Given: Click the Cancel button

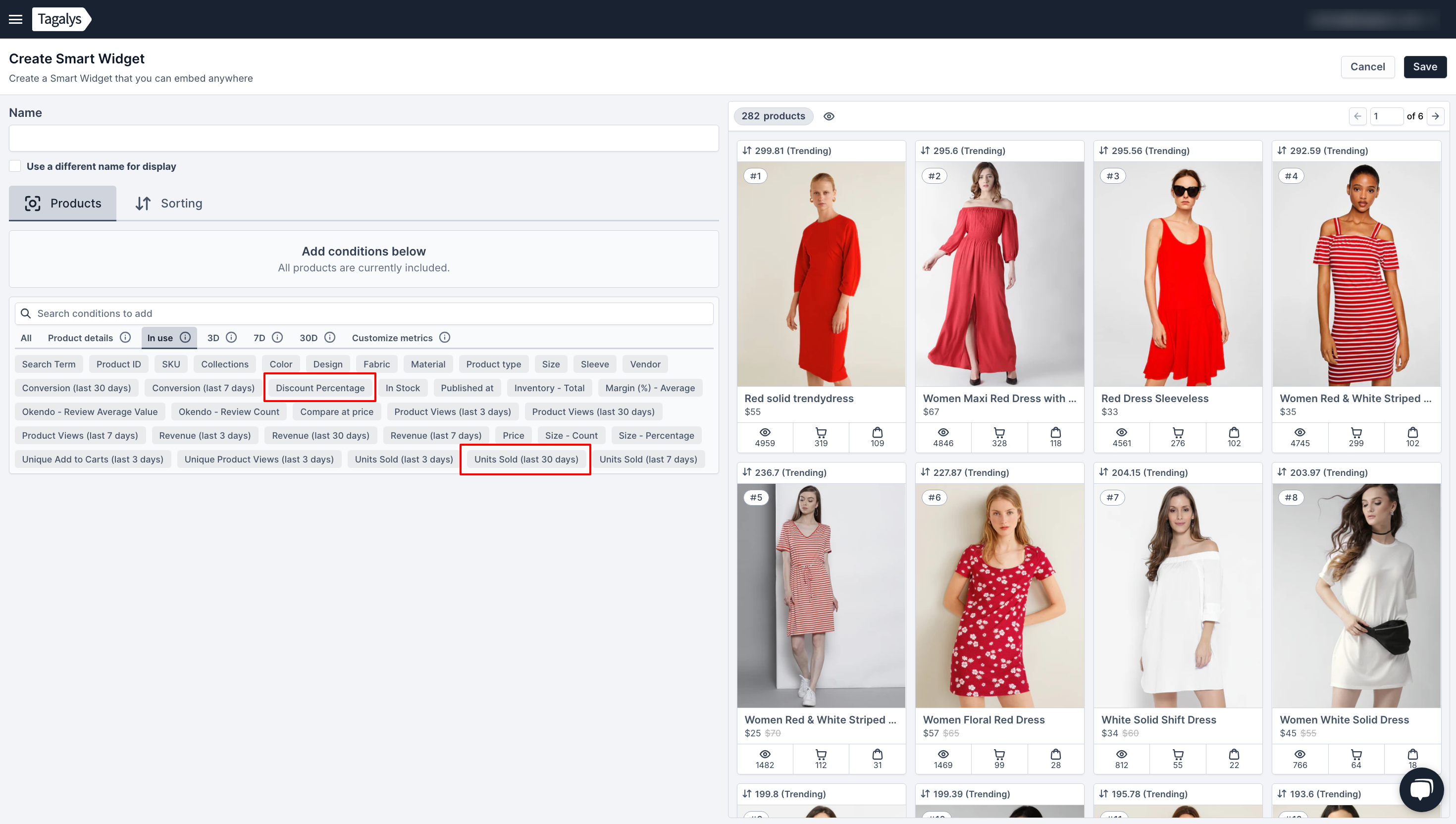Looking at the screenshot, I should (x=1368, y=67).
